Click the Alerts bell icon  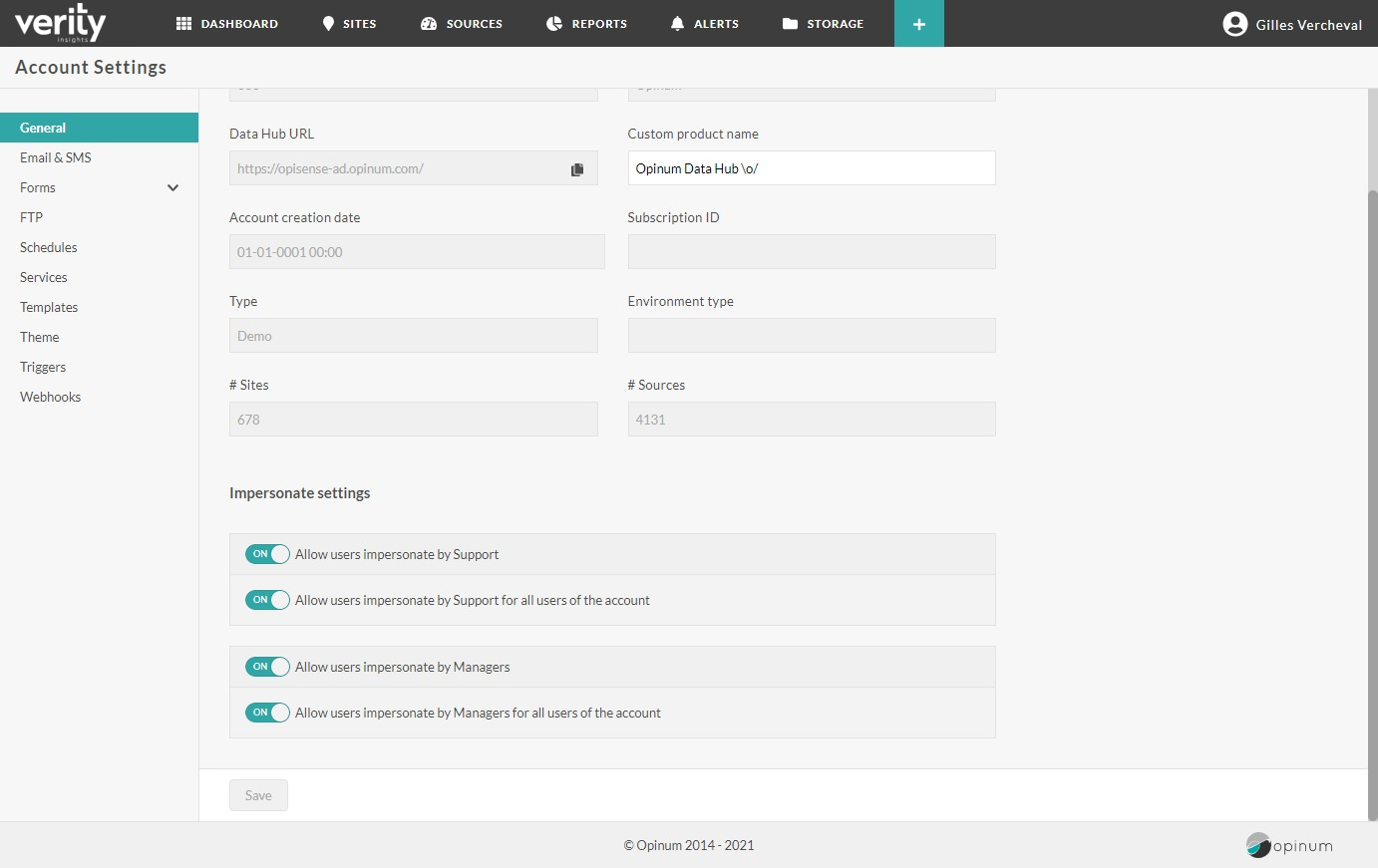tap(678, 23)
